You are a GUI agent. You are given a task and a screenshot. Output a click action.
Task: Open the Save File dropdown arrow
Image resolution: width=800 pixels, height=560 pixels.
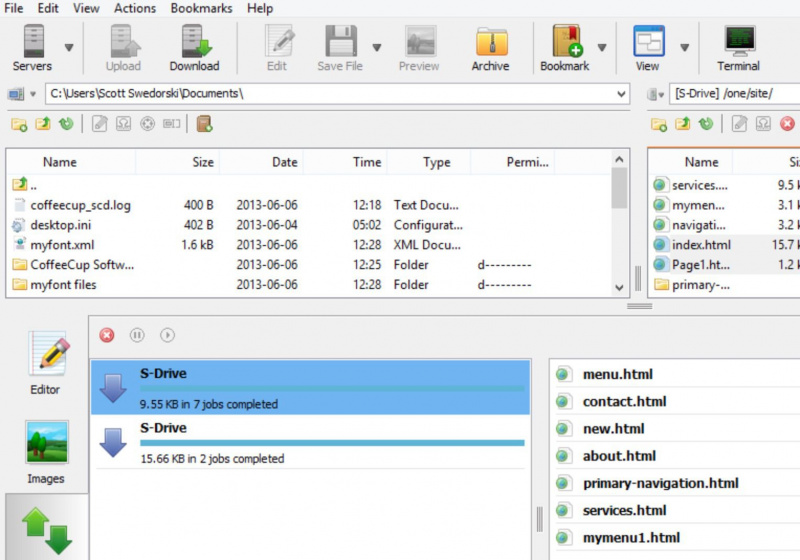377,47
